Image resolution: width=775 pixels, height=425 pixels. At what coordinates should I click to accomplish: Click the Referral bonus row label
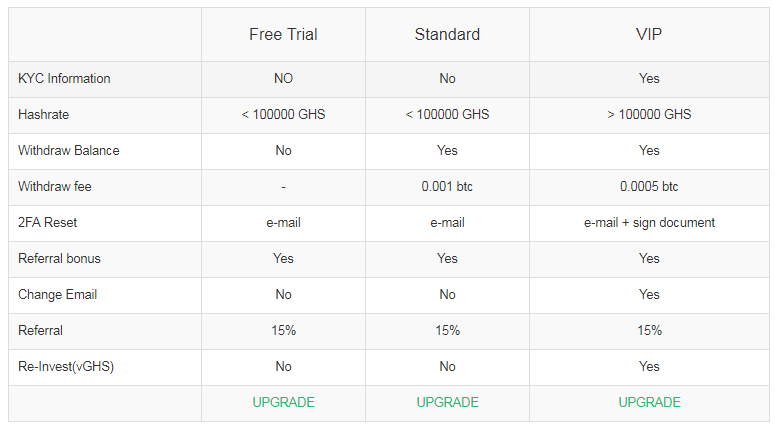click(x=59, y=259)
